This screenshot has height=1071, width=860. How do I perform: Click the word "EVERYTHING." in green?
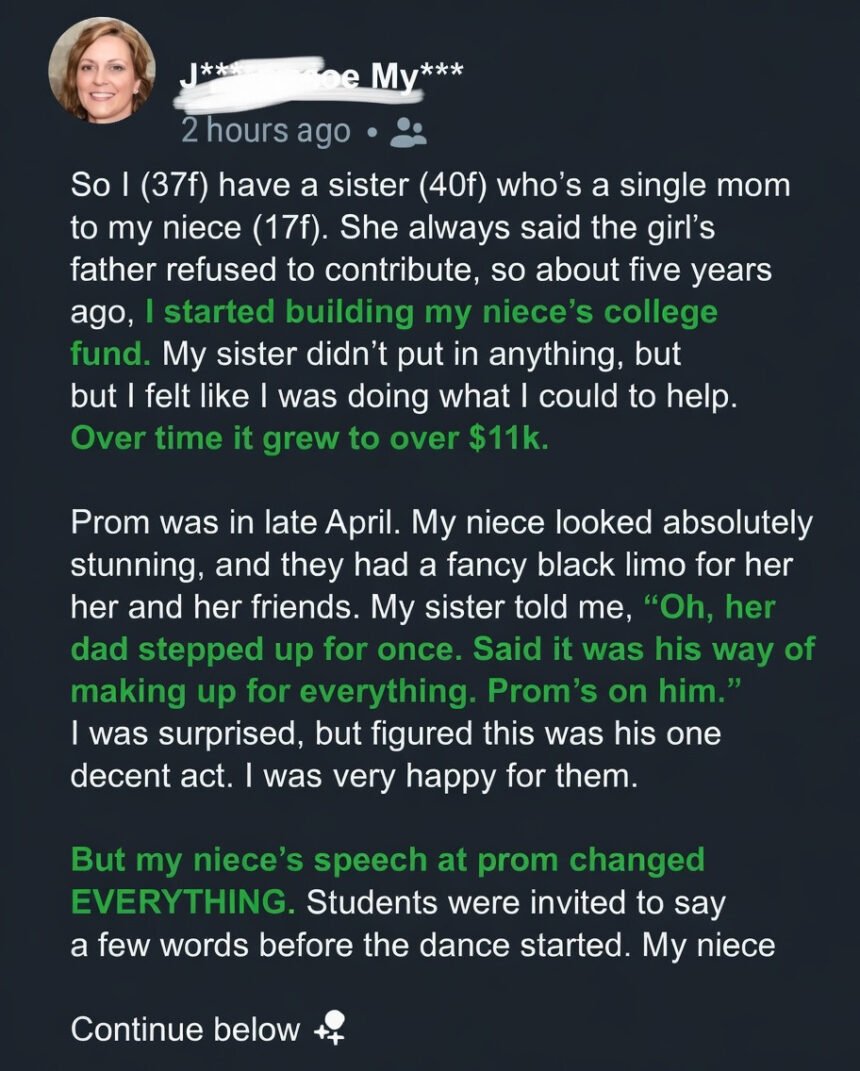[182, 901]
